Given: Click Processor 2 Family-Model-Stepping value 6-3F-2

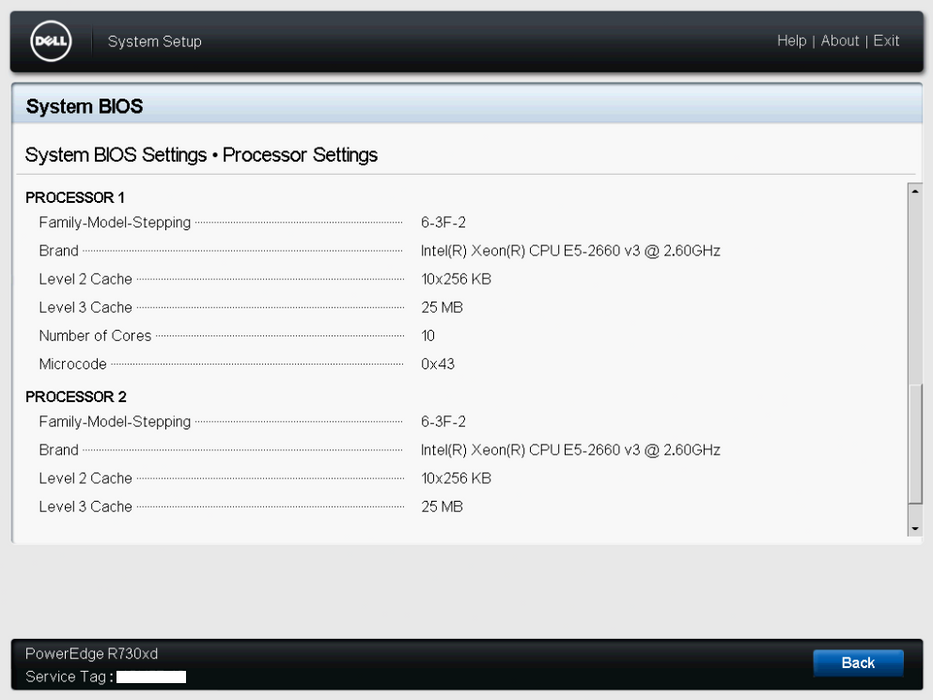Looking at the screenshot, I should [x=443, y=422].
